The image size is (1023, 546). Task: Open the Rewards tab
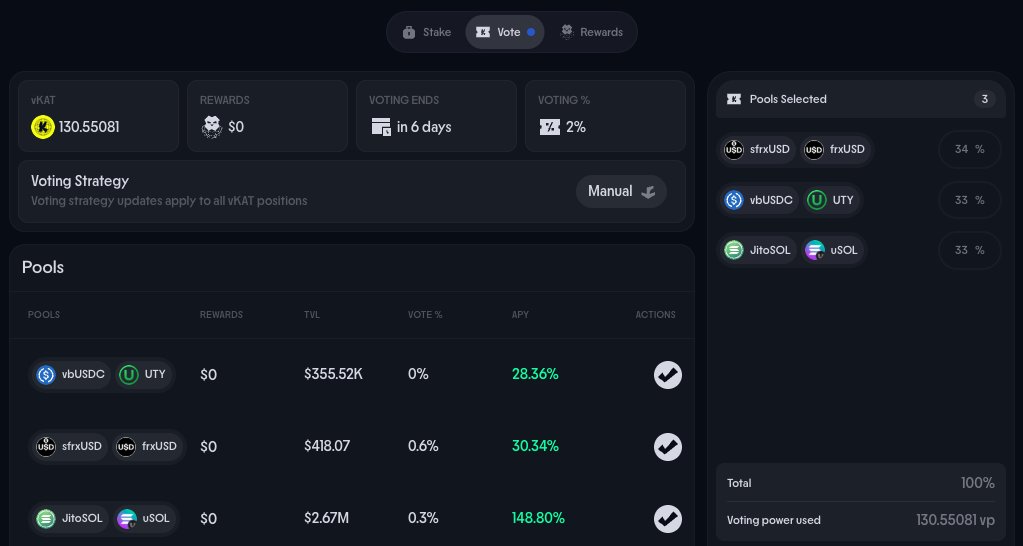click(591, 32)
